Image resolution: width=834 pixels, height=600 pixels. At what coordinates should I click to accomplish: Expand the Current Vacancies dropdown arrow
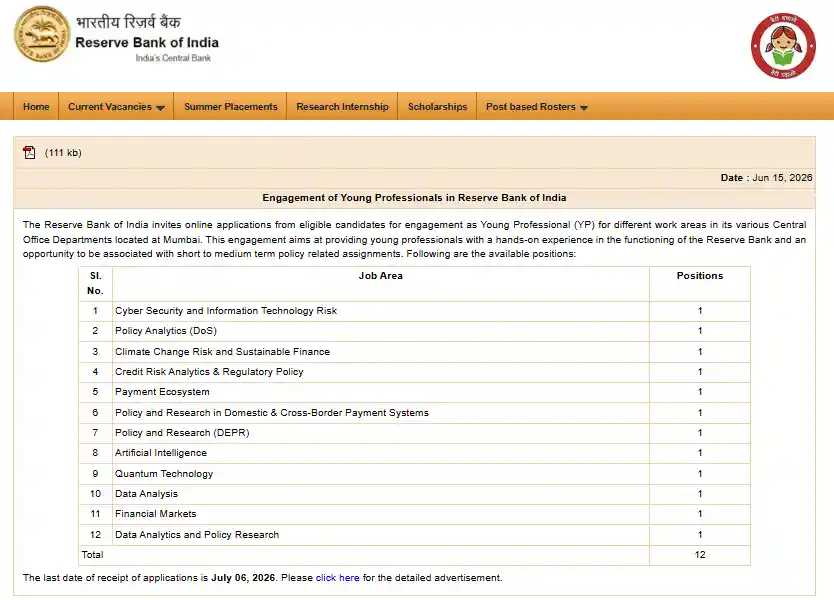[x=161, y=107]
